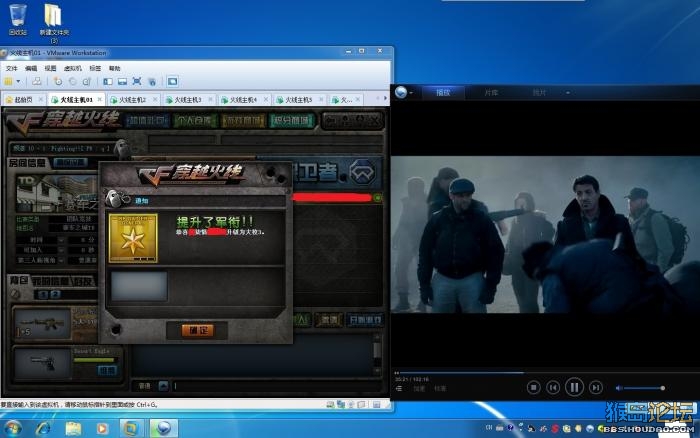This screenshot has height=438, width=700.
Task: Switch to the 起始页 home tab
Action: 23,100
